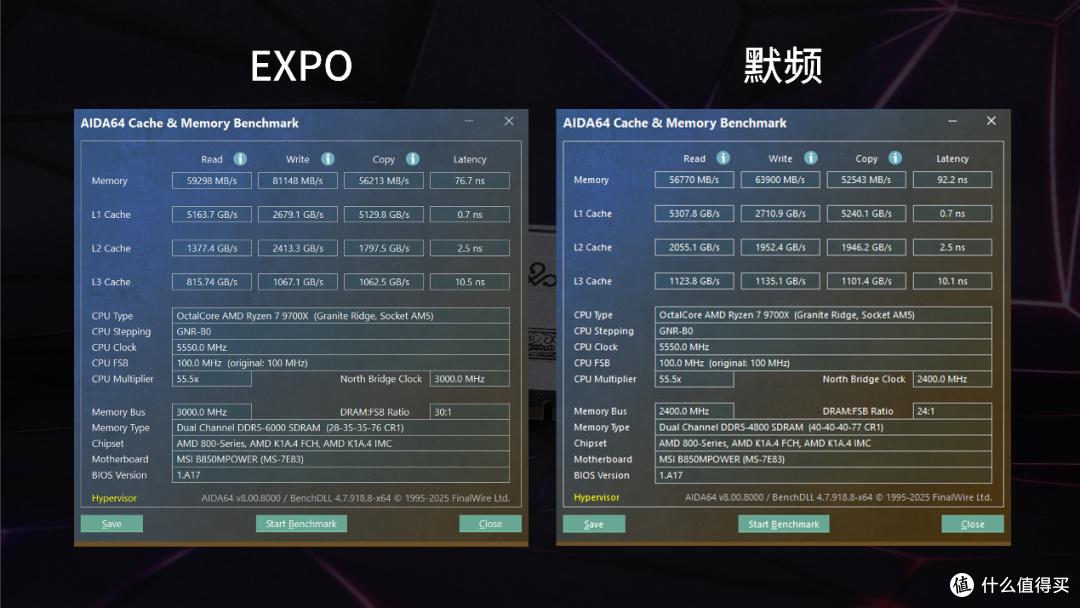The width and height of the screenshot is (1080, 608).
Task: Click Read info icon in EXPO window
Action: tap(240, 159)
